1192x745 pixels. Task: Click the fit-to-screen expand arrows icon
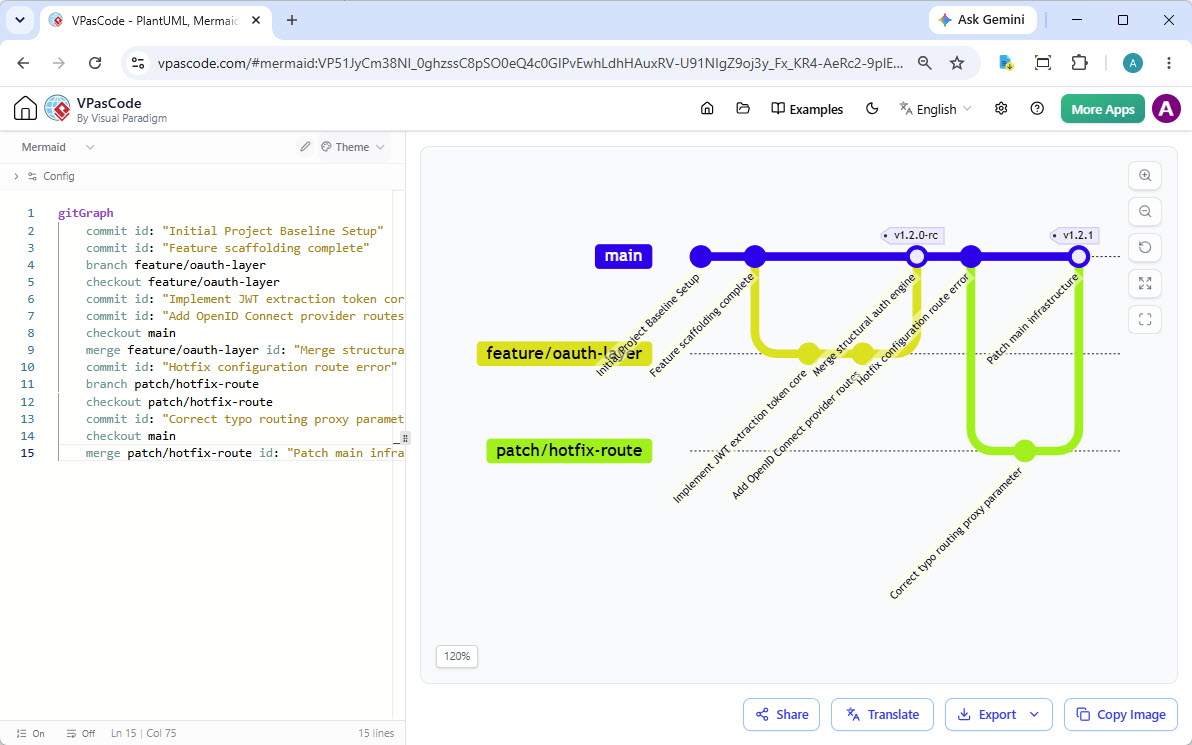[x=1145, y=284]
